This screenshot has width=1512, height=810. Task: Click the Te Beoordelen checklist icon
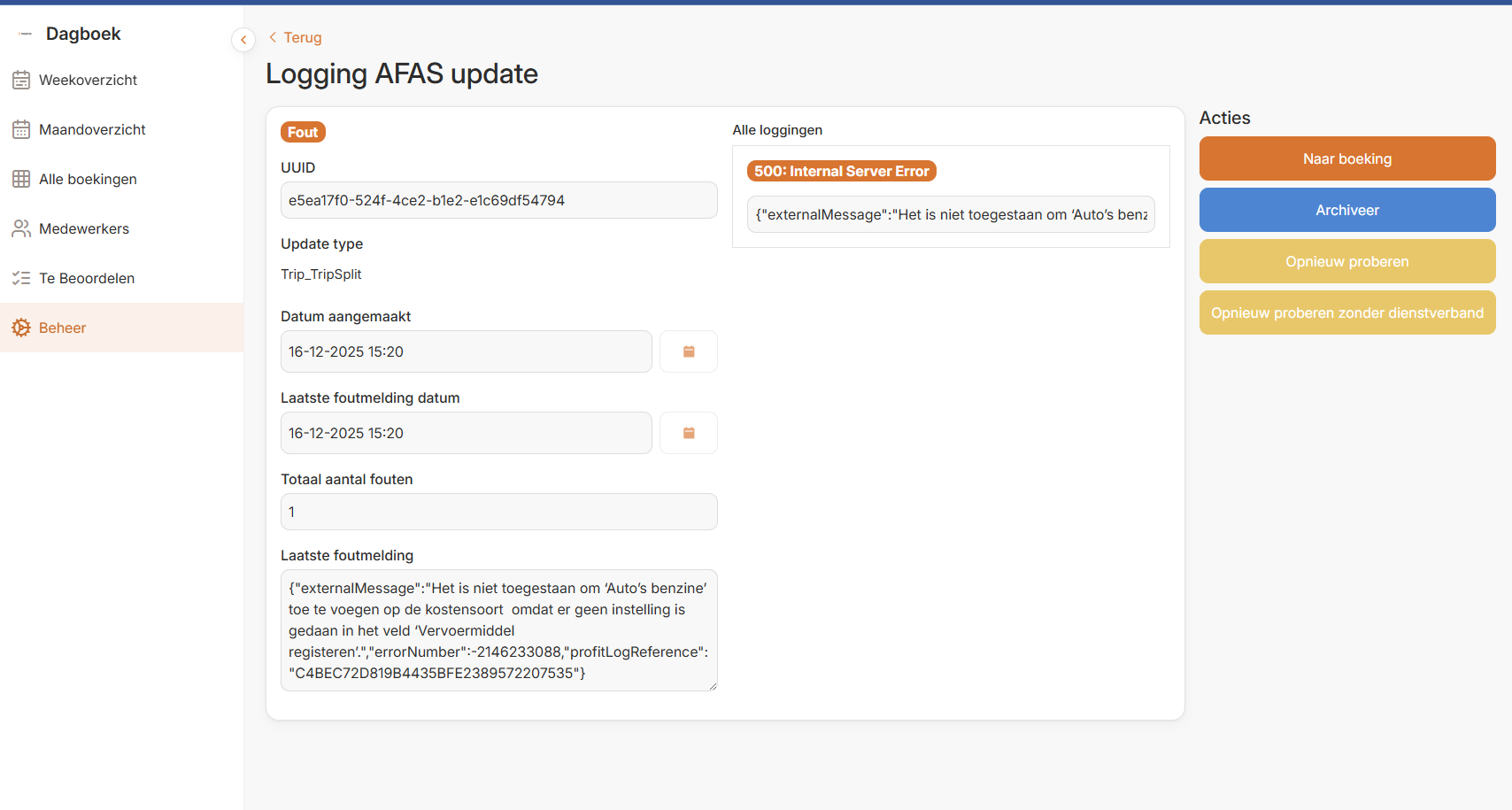click(21, 279)
